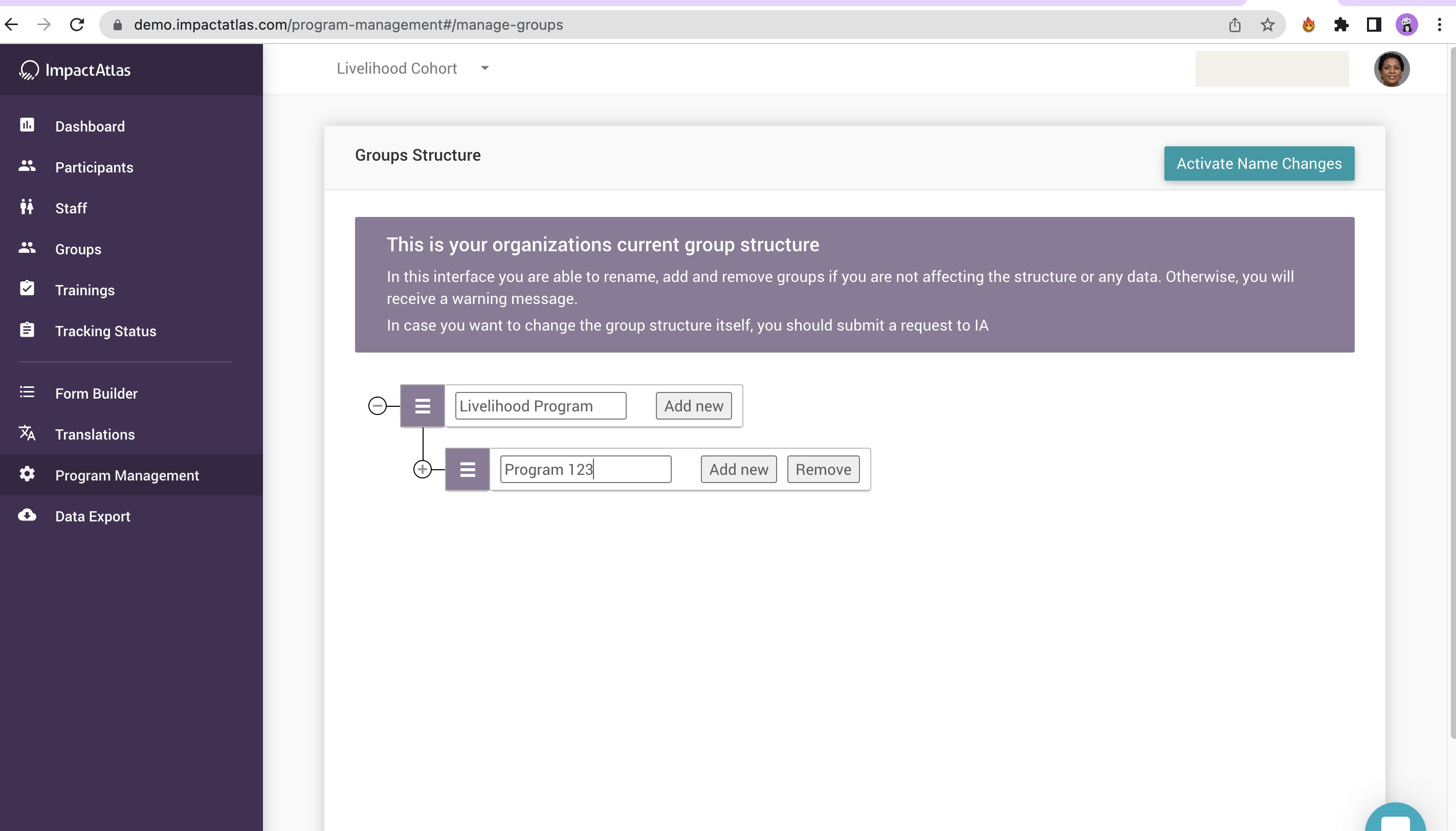Click the Staff people icon in sidebar

point(27,207)
